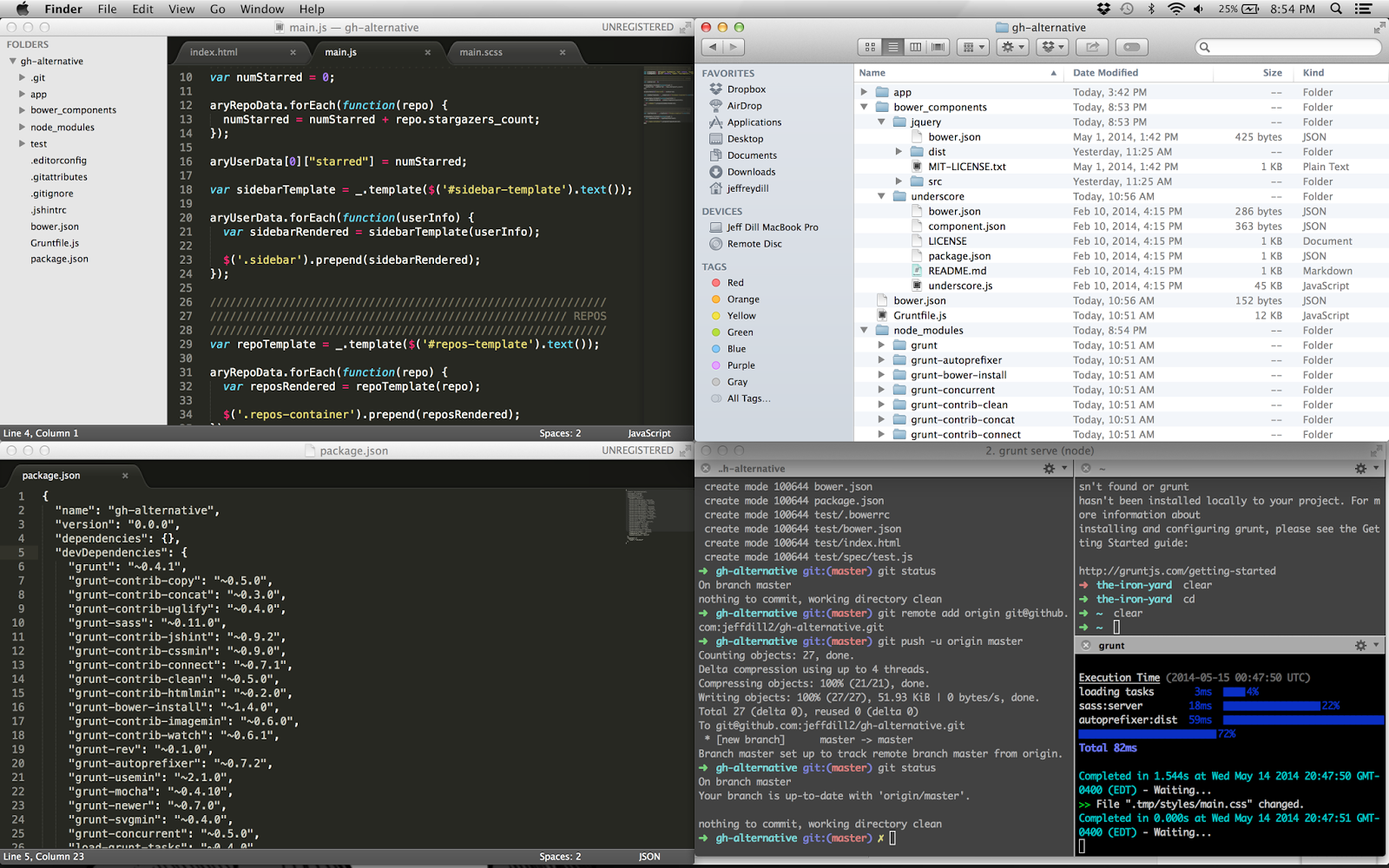Image resolution: width=1389 pixels, height=868 pixels.
Task: Open the Finder Action gear dropdown
Action: pyautogui.click(x=1013, y=47)
